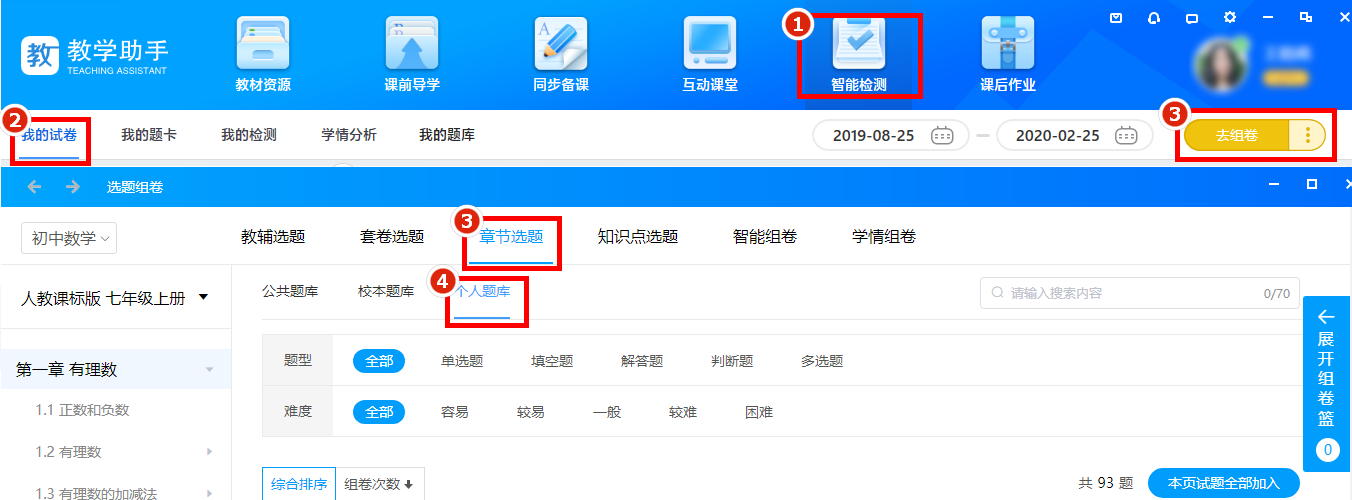Switch to 学情分析 tab
Viewport: 1352px width, 500px height.
[x=348, y=136]
